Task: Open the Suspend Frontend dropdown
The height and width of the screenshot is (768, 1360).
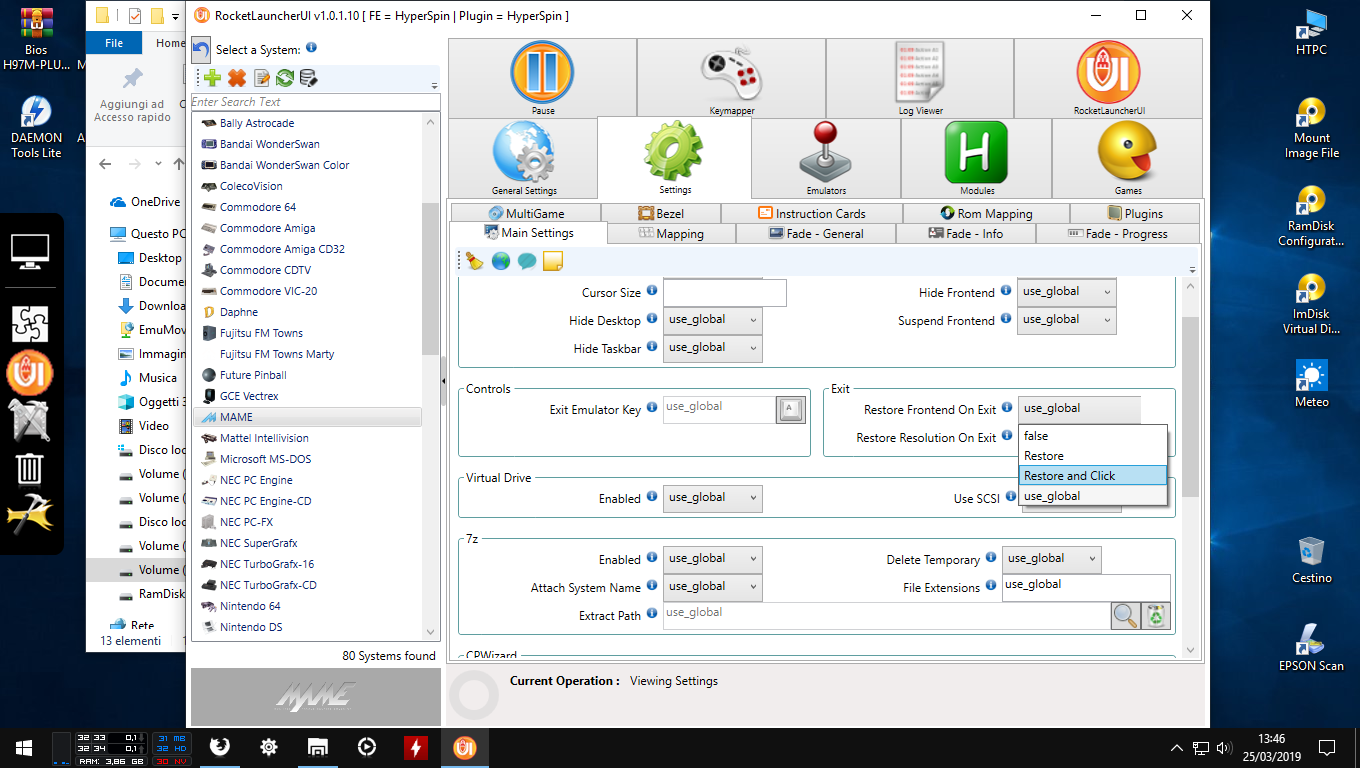Action: (x=1066, y=320)
